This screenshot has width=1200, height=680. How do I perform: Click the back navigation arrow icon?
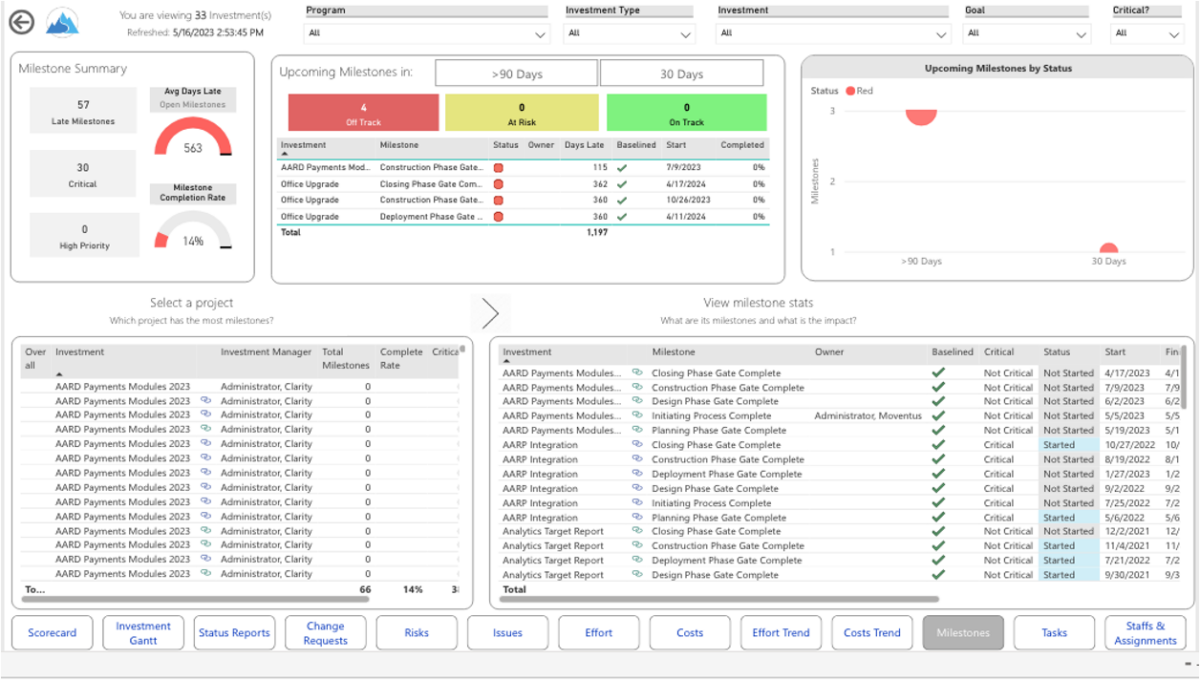pyautogui.click(x=21, y=22)
